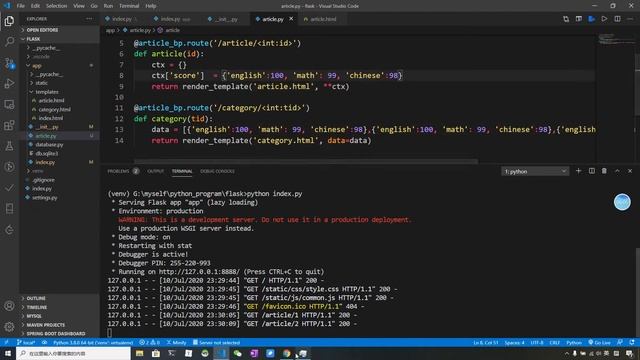Open the Extensions view

9,125
